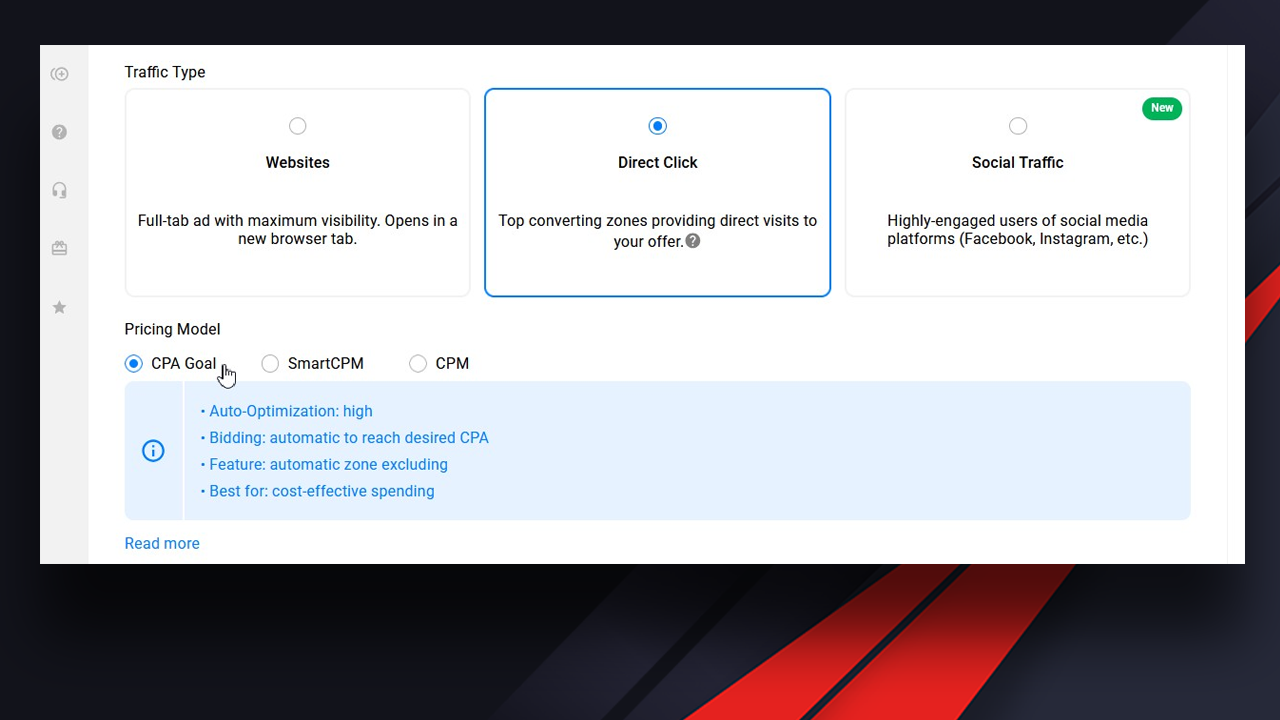Click the Social Traffic description text

point(1018,230)
